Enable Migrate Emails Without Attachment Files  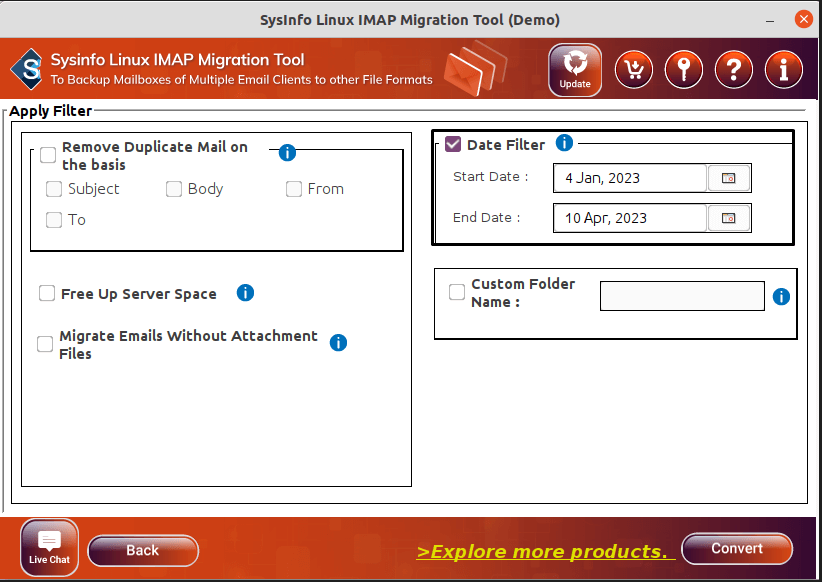[x=45, y=344]
